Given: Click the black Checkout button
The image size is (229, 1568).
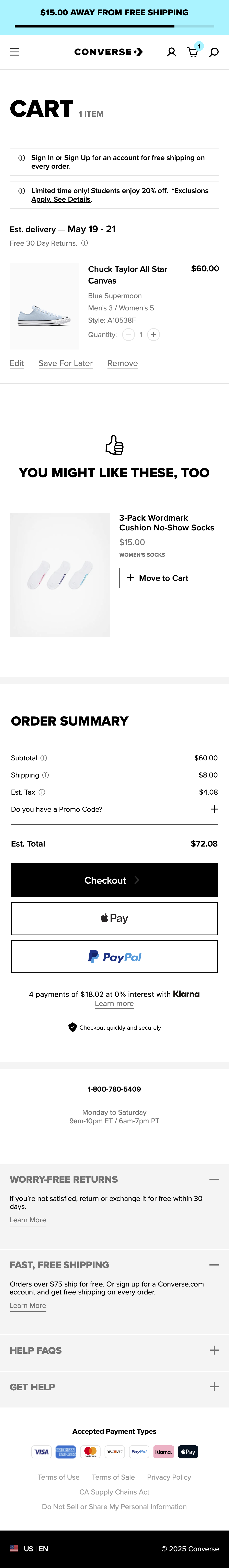Looking at the screenshot, I should (114, 880).
